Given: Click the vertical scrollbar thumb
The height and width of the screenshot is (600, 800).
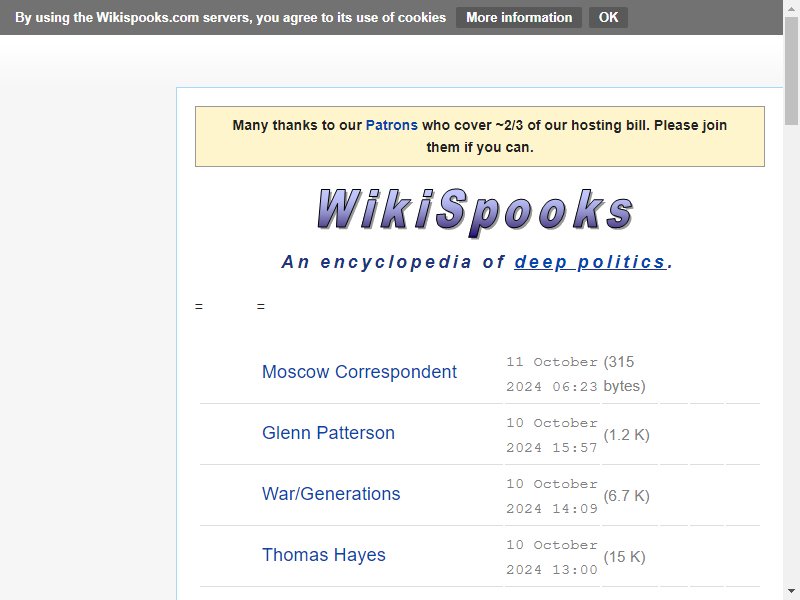Looking at the screenshot, I should (791, 70).
